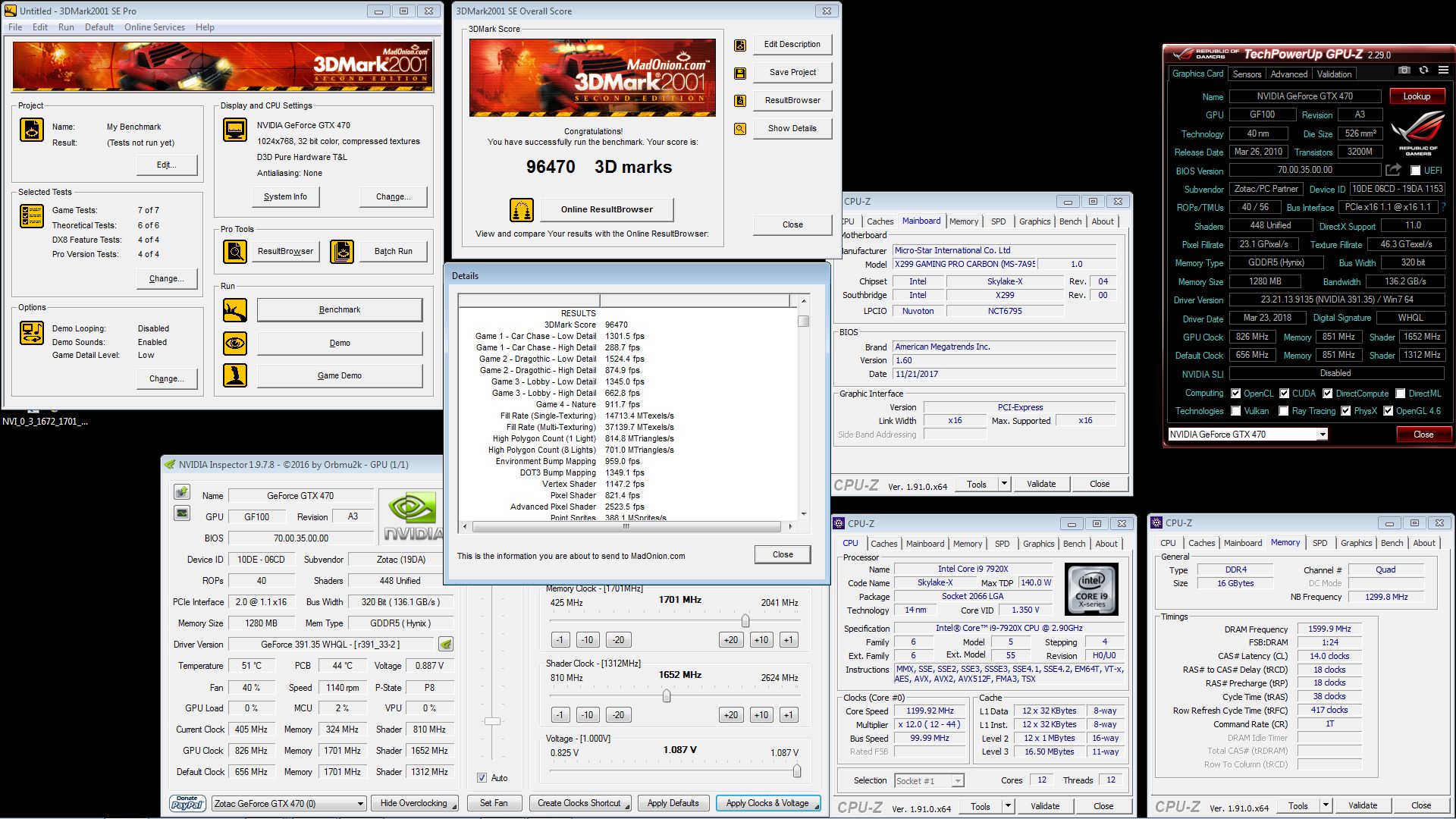
Task: Toggle the DirectML checkbox in GPU-Z
Action: pos(1401,394)
